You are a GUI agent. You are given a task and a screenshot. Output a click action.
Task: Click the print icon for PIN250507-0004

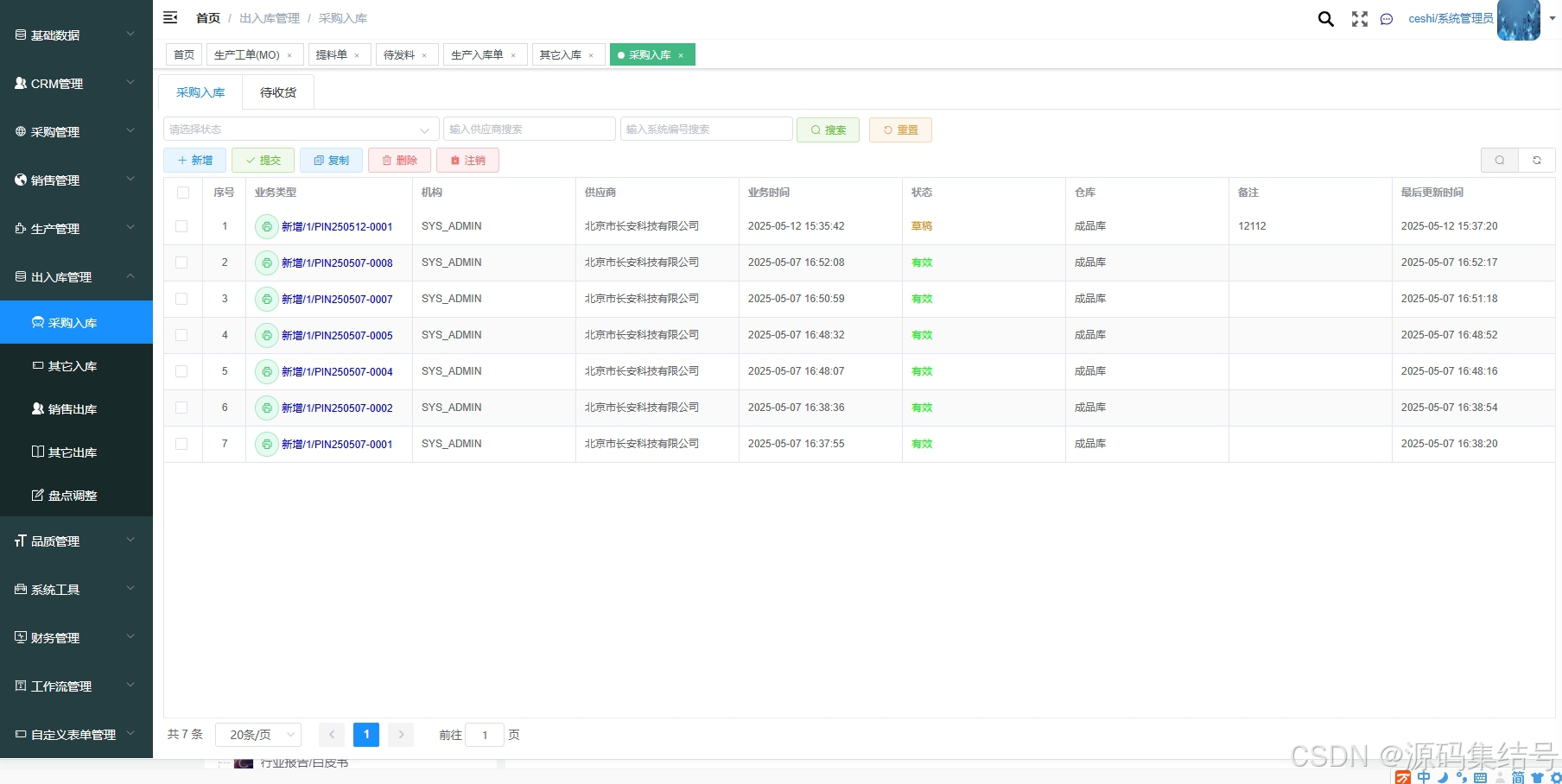(266, 371)
